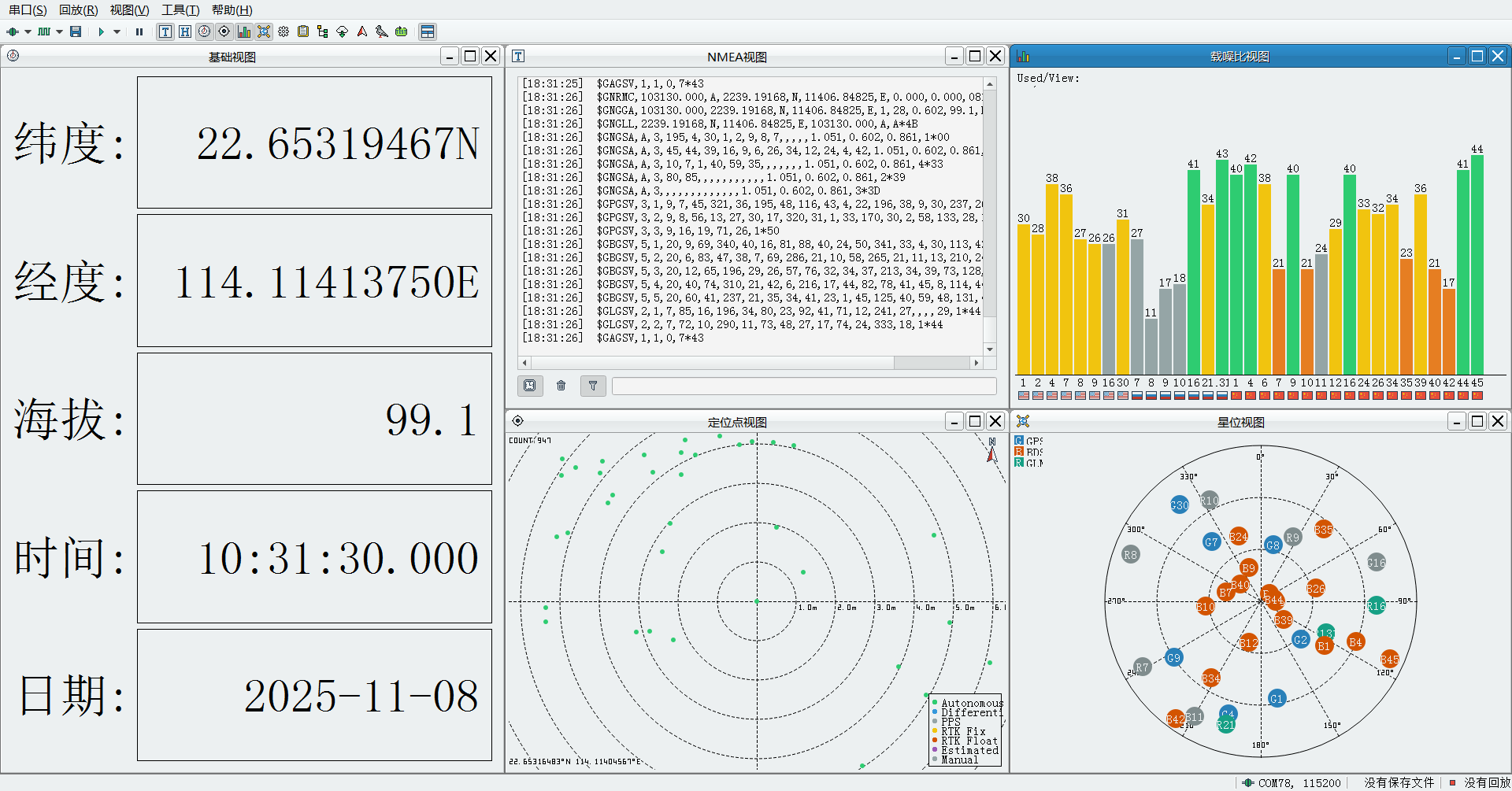Expand the serial port dropdown arrow

click(28, 32)
